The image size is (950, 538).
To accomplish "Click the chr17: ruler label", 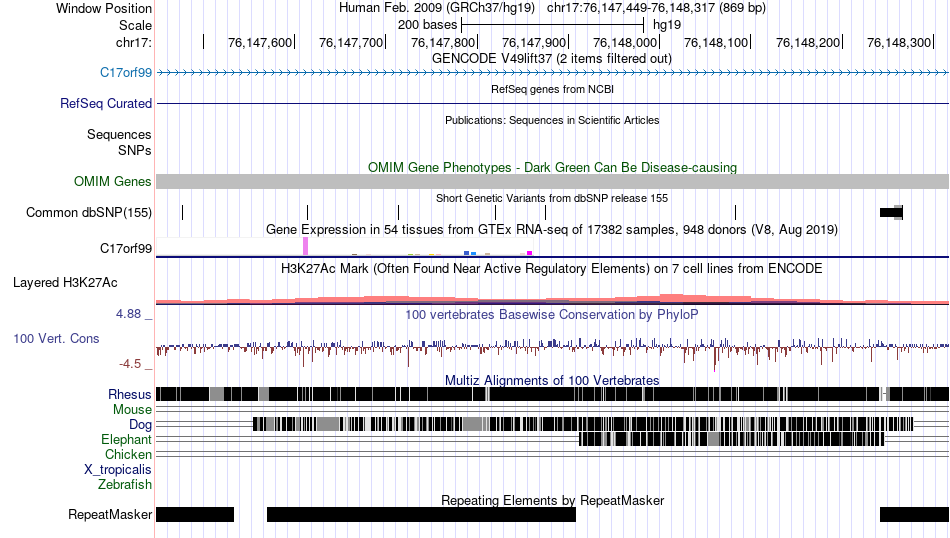I will pos(134,42).
